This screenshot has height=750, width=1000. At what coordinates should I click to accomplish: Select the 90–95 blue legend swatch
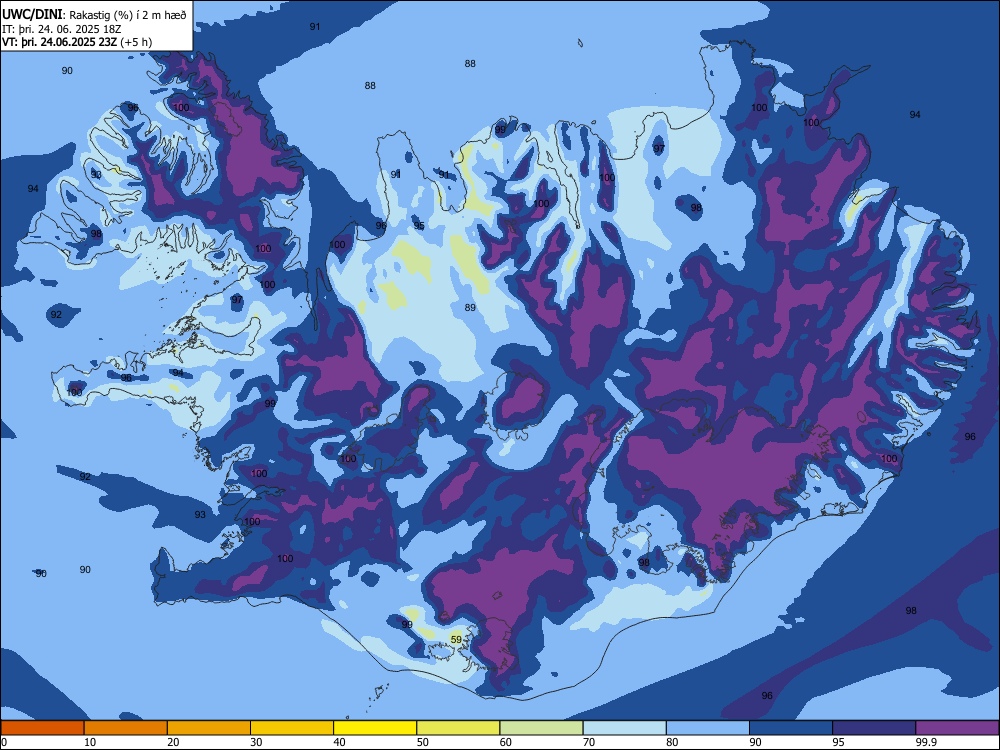791,728
